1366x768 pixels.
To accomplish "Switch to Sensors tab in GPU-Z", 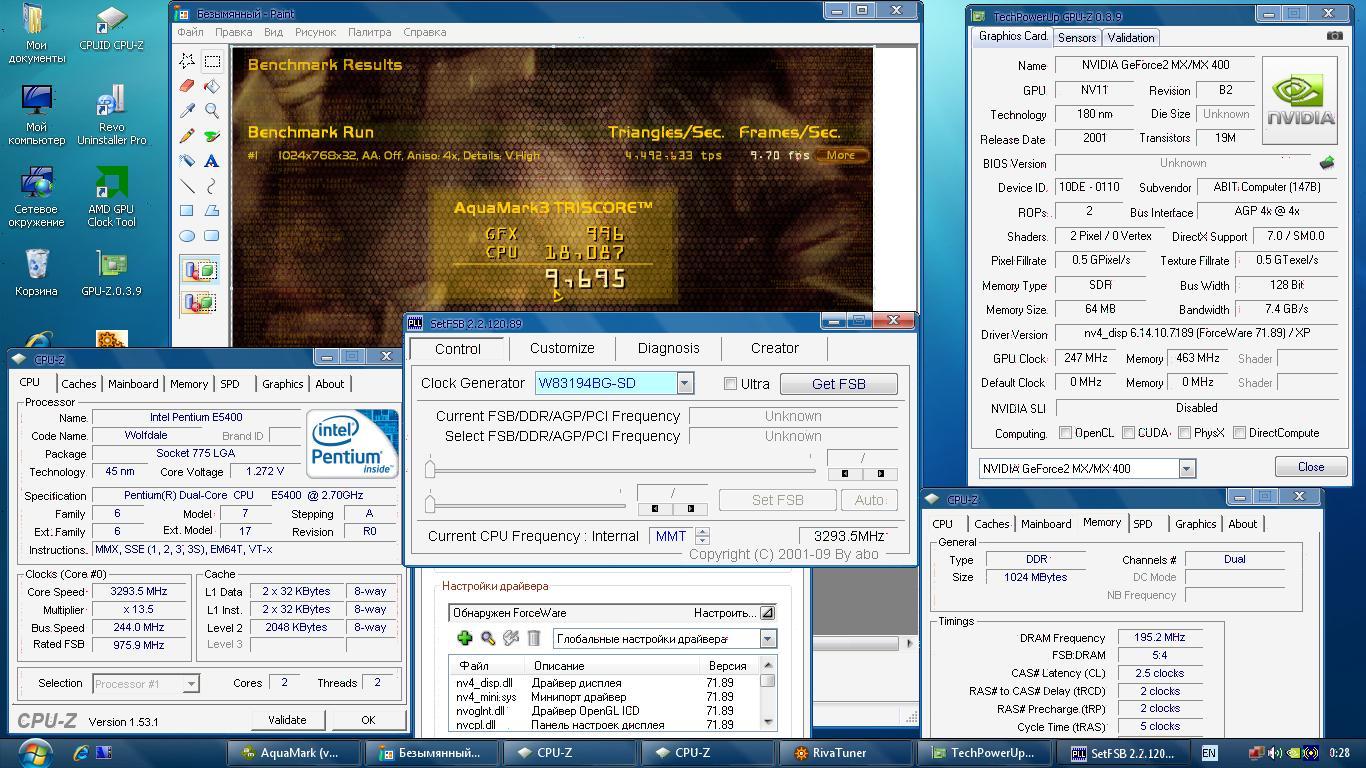I will coord(1077,37).
